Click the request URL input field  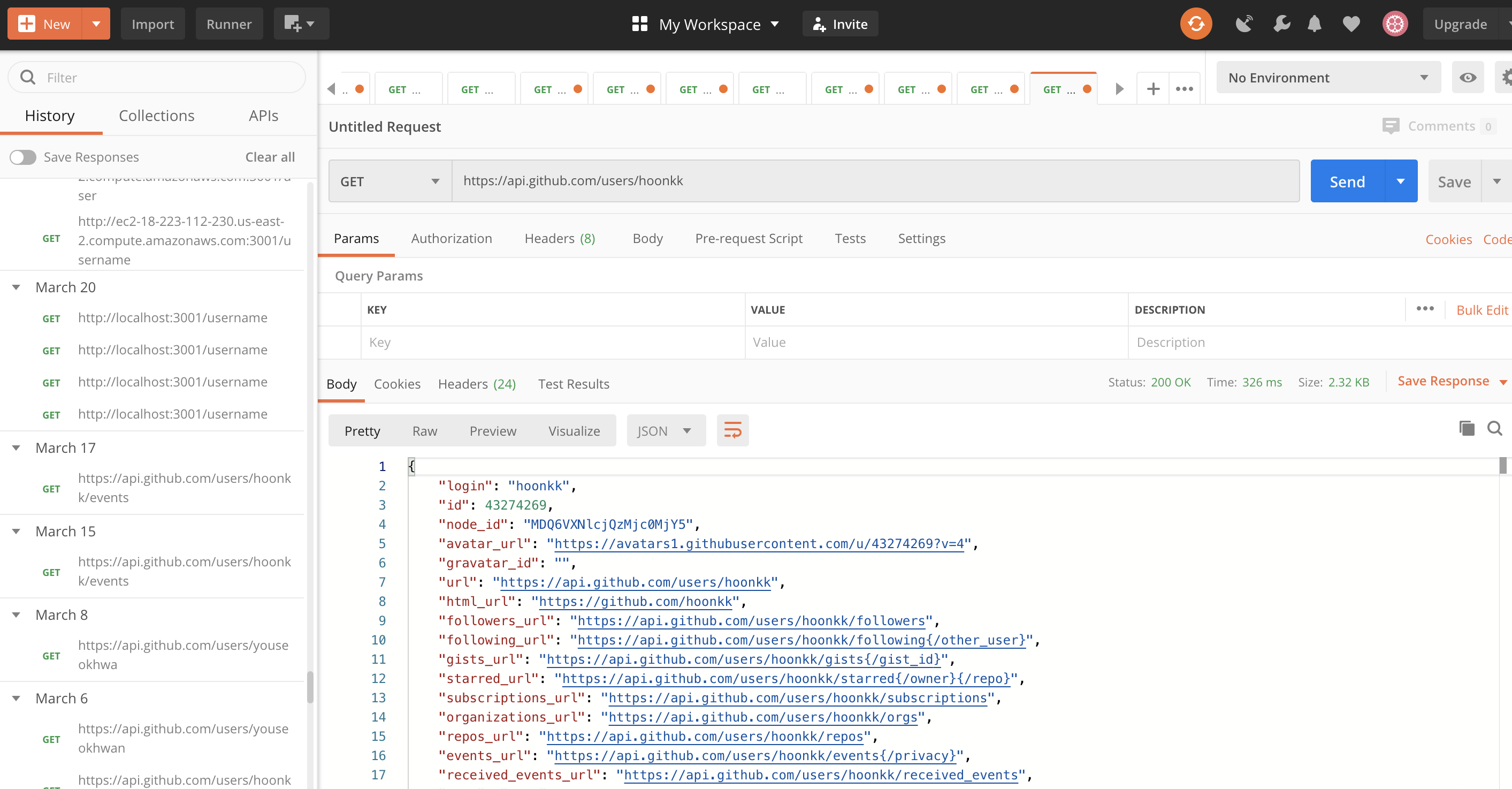point(875,181)
